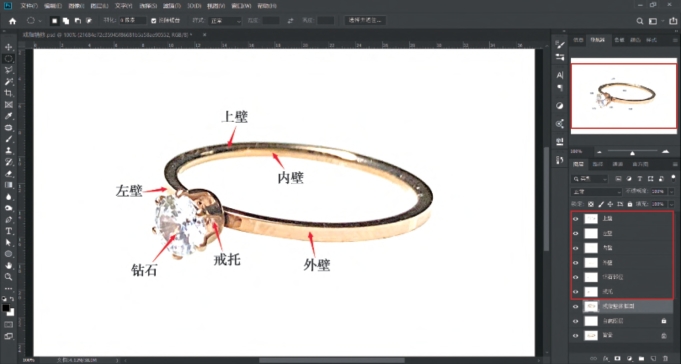Open the layer opacity dropdown arrow

tap(671, 192)
